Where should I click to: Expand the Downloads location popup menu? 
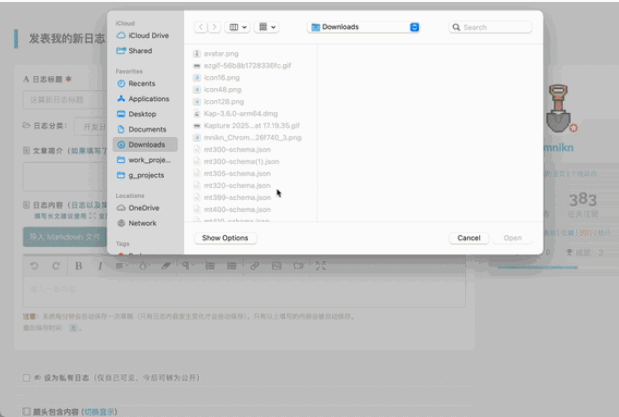[365, 27]
